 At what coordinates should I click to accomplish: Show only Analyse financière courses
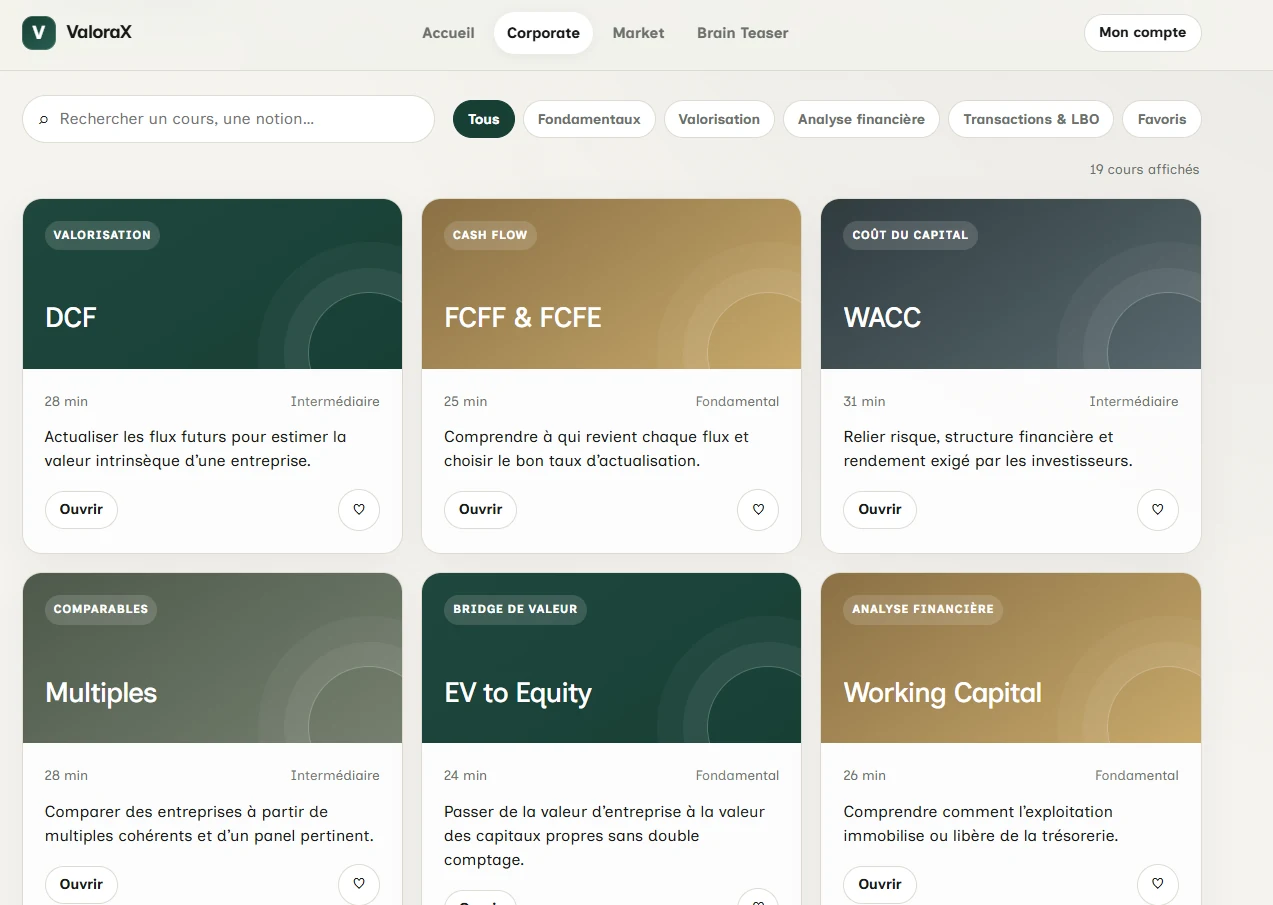[861, 119]
